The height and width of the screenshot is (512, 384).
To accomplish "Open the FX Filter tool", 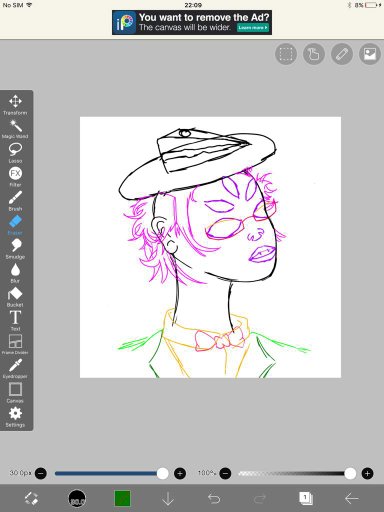I will pos(15,177).
